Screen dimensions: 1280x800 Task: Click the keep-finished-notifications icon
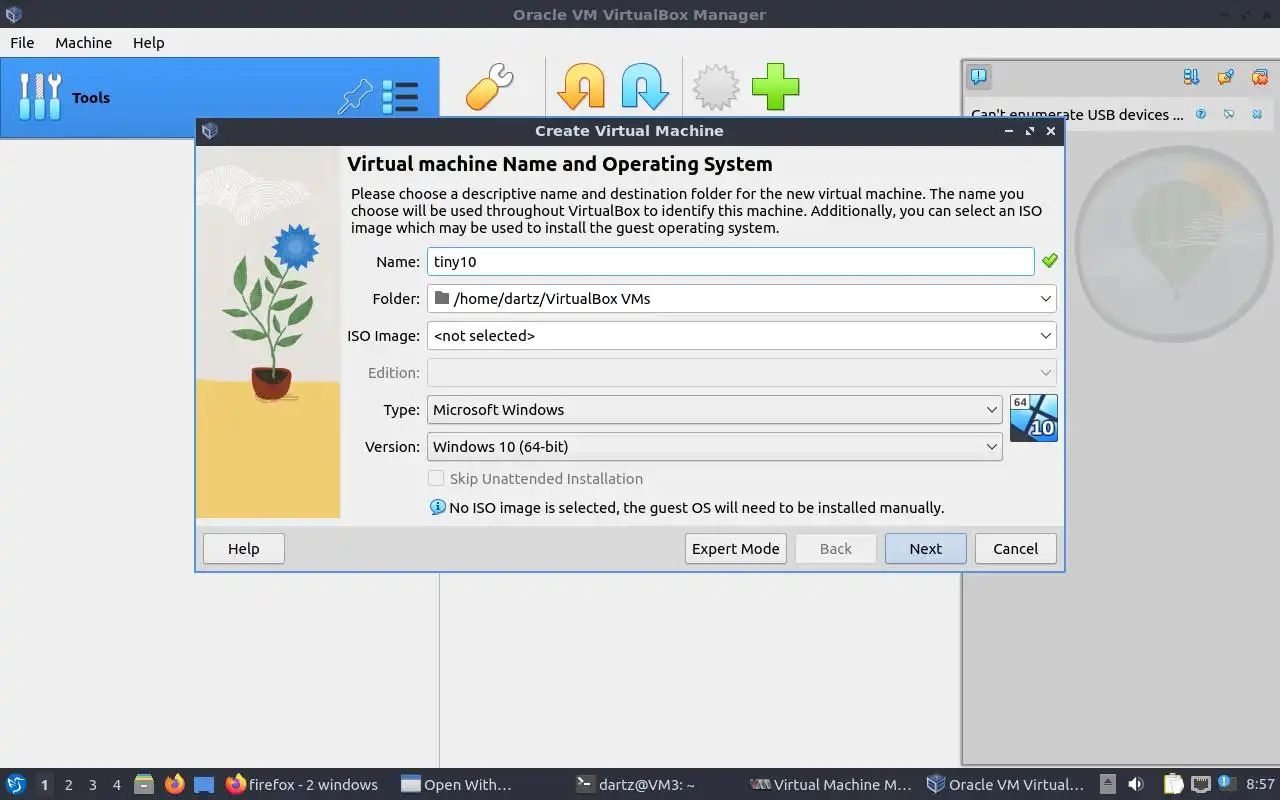[x=1225, y=77]
